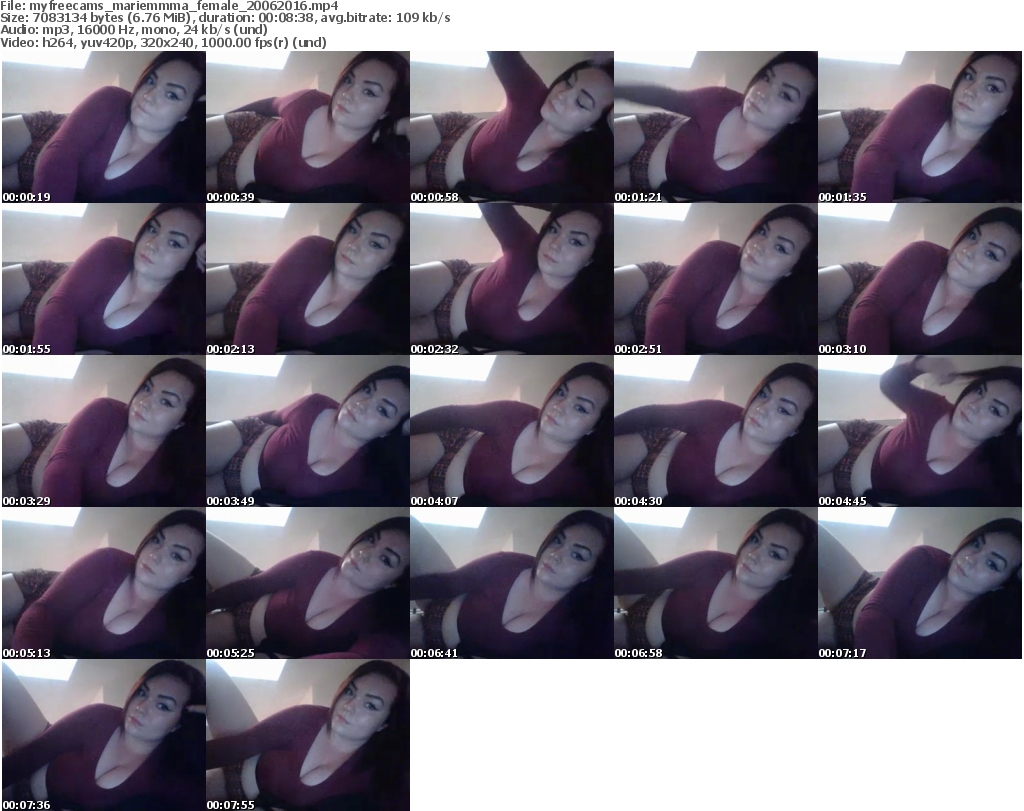Image resolution: width=1024 pixels, height=811 pixels.
Task: Click the Video h264 info line
Action: pos(163,42)
